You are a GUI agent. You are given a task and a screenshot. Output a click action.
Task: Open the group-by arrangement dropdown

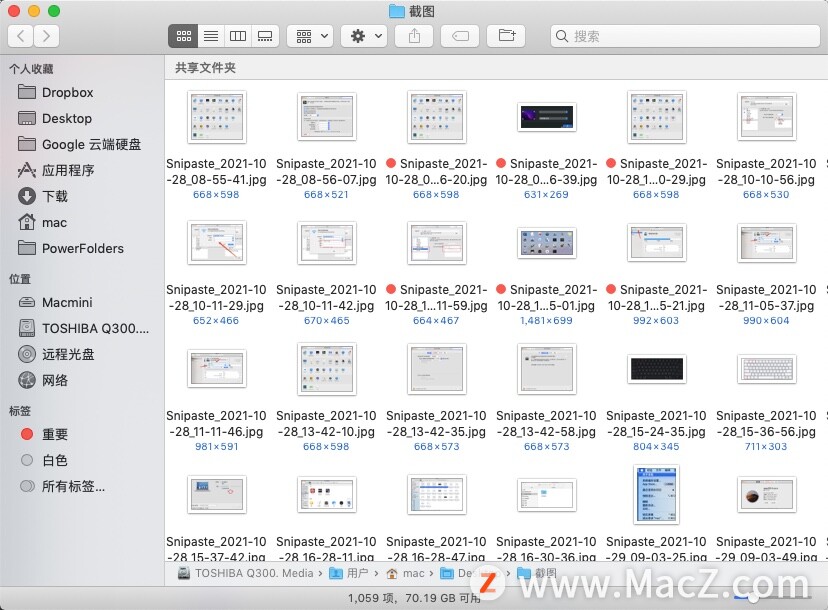coord(310,36)
